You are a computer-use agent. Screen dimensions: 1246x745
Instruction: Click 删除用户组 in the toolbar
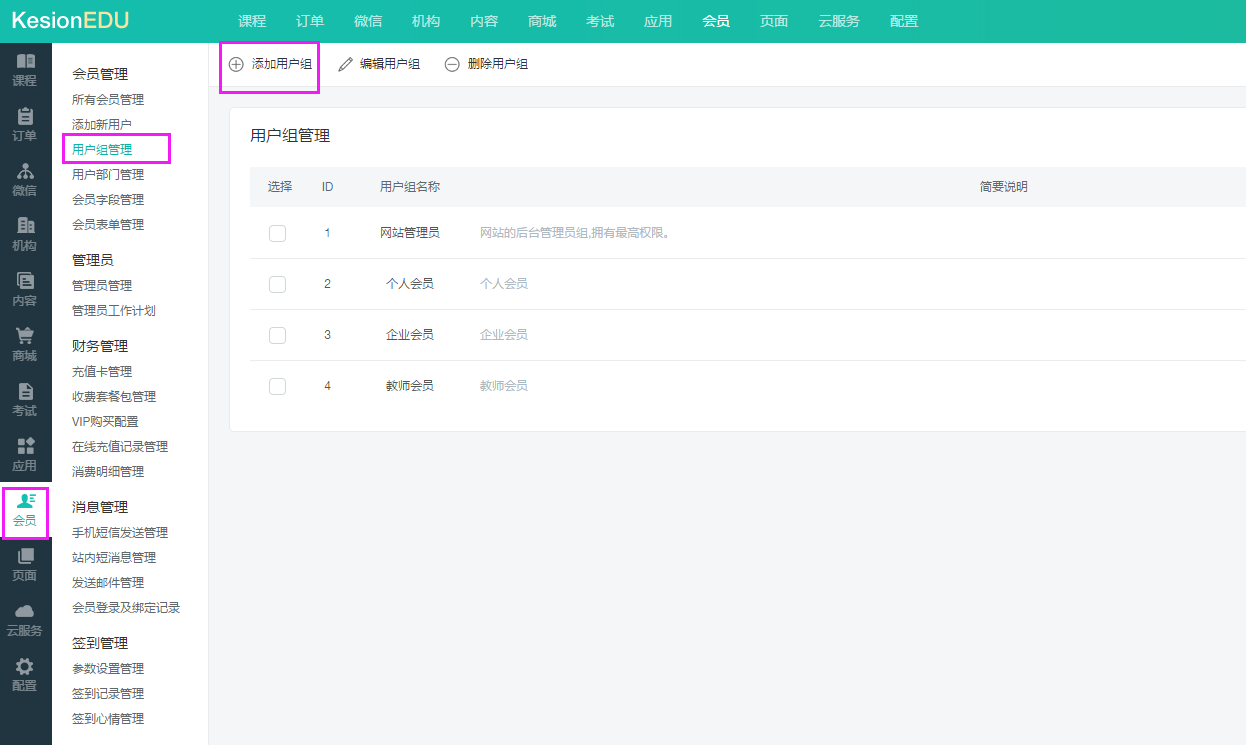click(486, 64)
